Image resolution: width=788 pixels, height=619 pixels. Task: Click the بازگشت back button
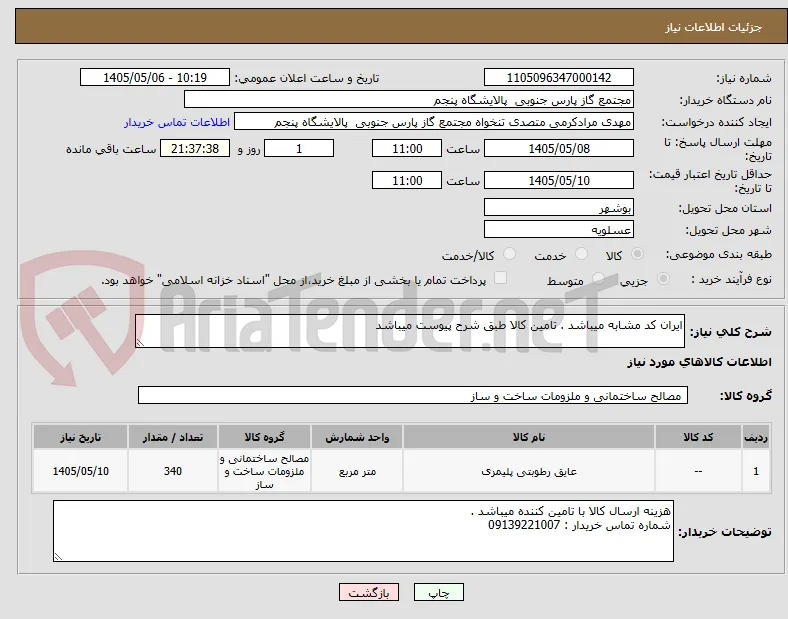pyautogui.click(x=369, y=592)
